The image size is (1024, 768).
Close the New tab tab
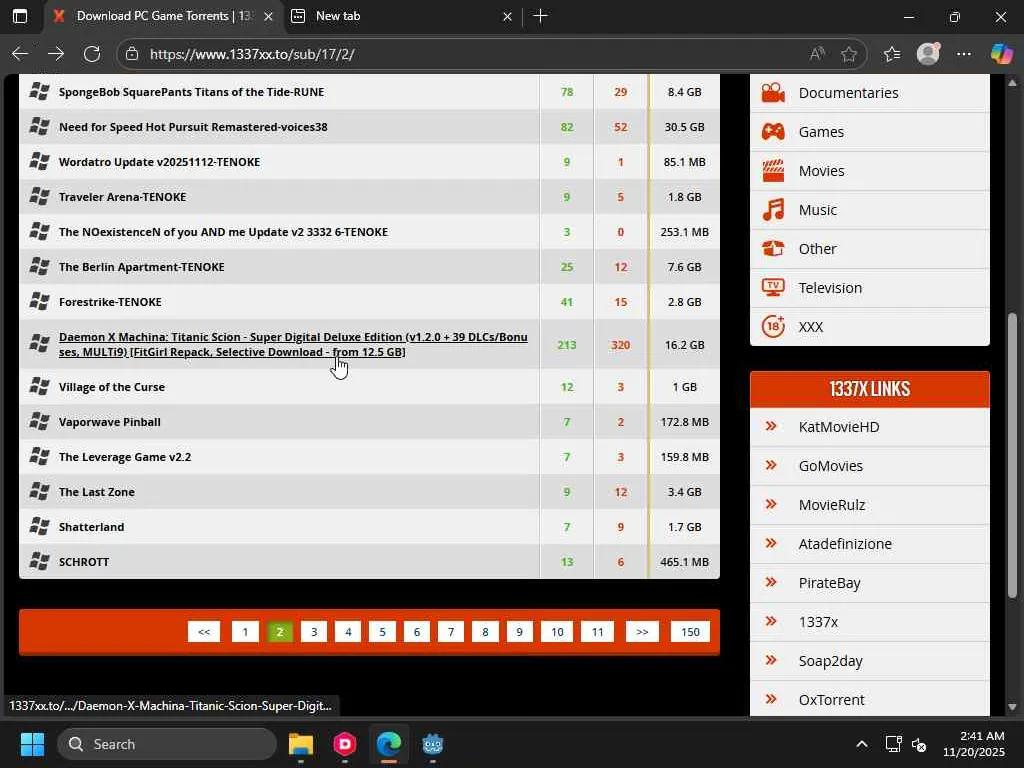(x=507, y=17)
